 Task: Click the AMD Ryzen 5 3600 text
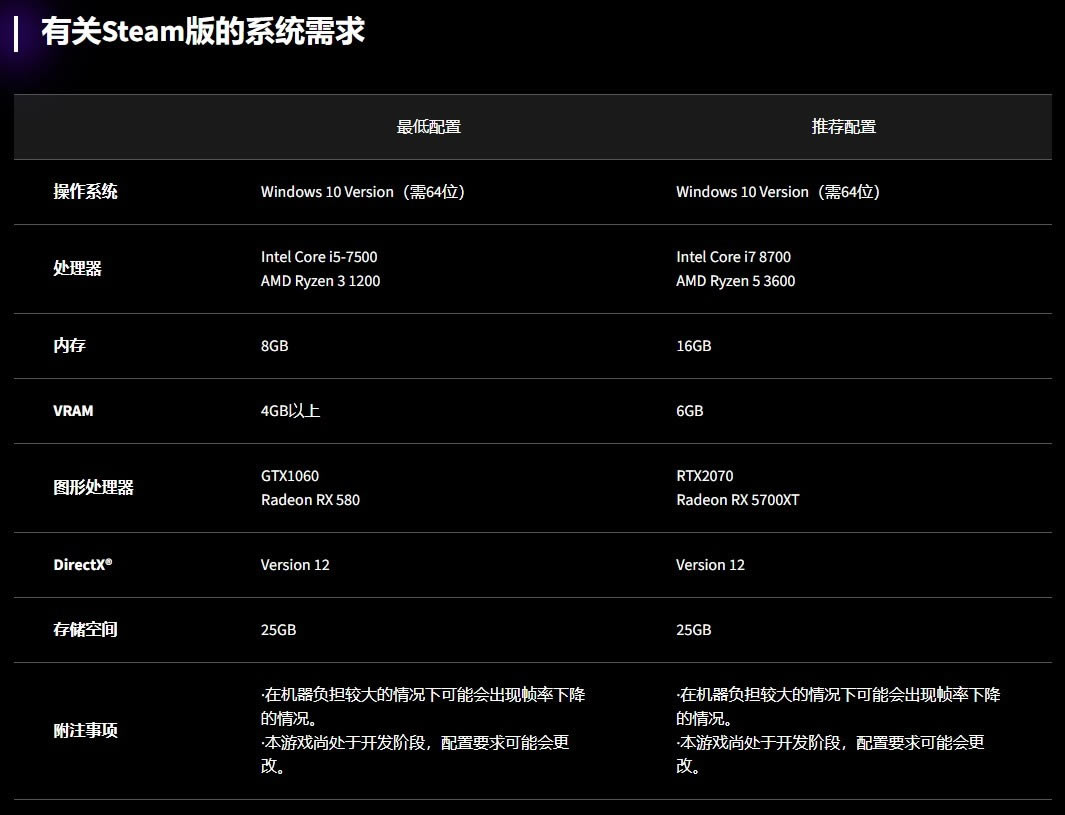point(735,281)
